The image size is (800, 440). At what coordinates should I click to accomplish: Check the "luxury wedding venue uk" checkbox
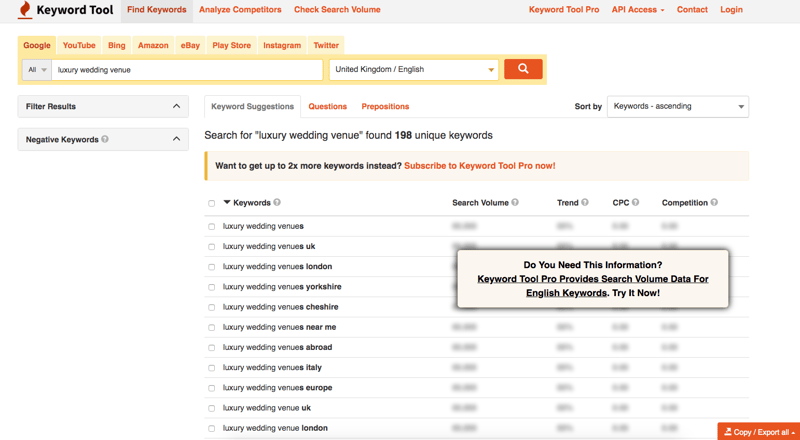click(x=212, y=408)
